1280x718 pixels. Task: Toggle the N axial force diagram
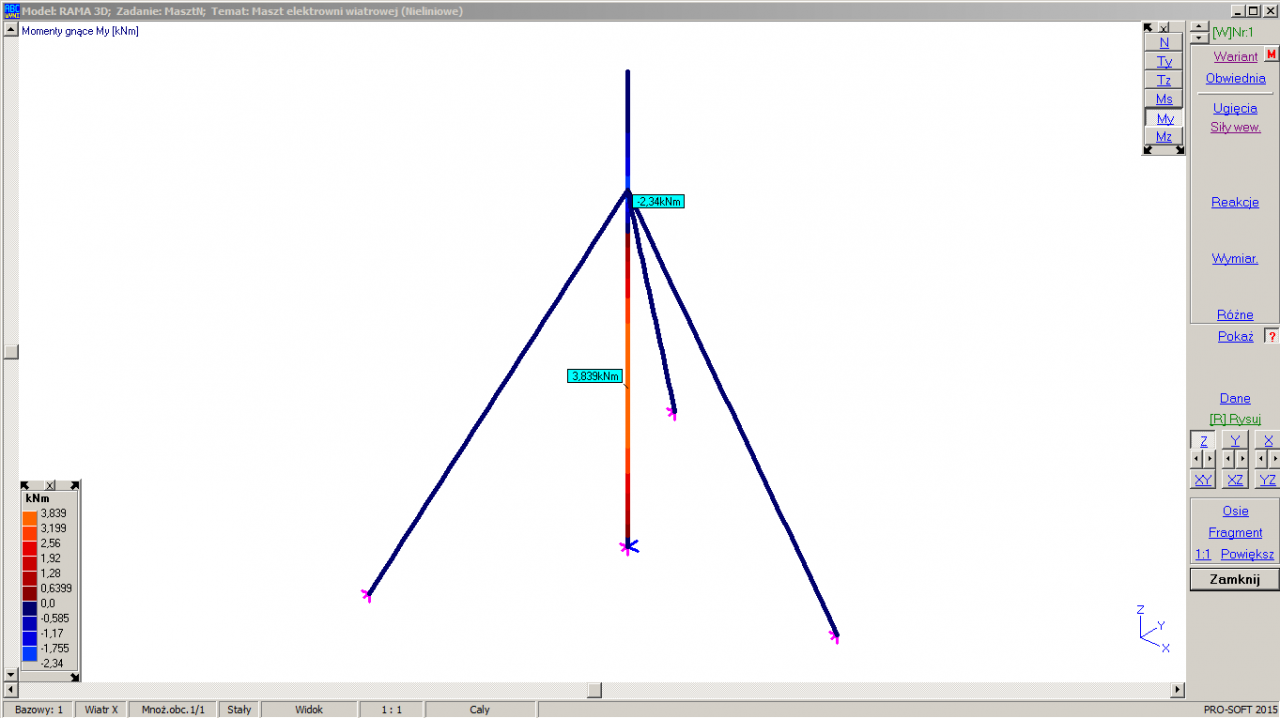point(1163,43)
